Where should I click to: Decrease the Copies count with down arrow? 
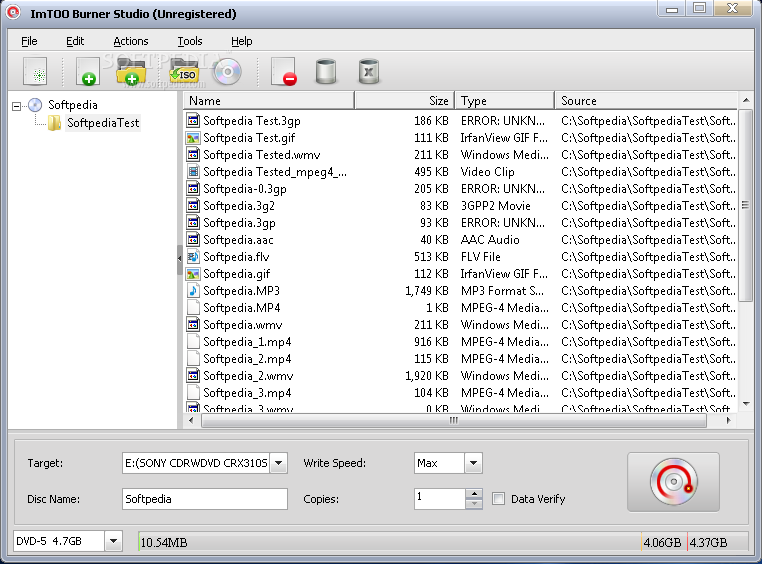click(x=474, y=504)
